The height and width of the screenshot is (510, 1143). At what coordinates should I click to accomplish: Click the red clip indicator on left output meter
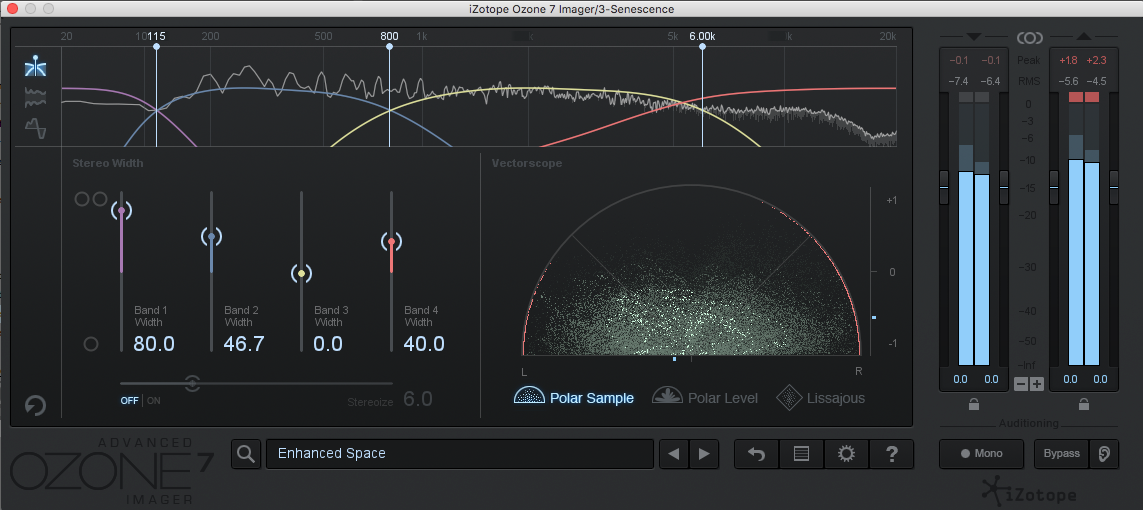click(1076, 97)
